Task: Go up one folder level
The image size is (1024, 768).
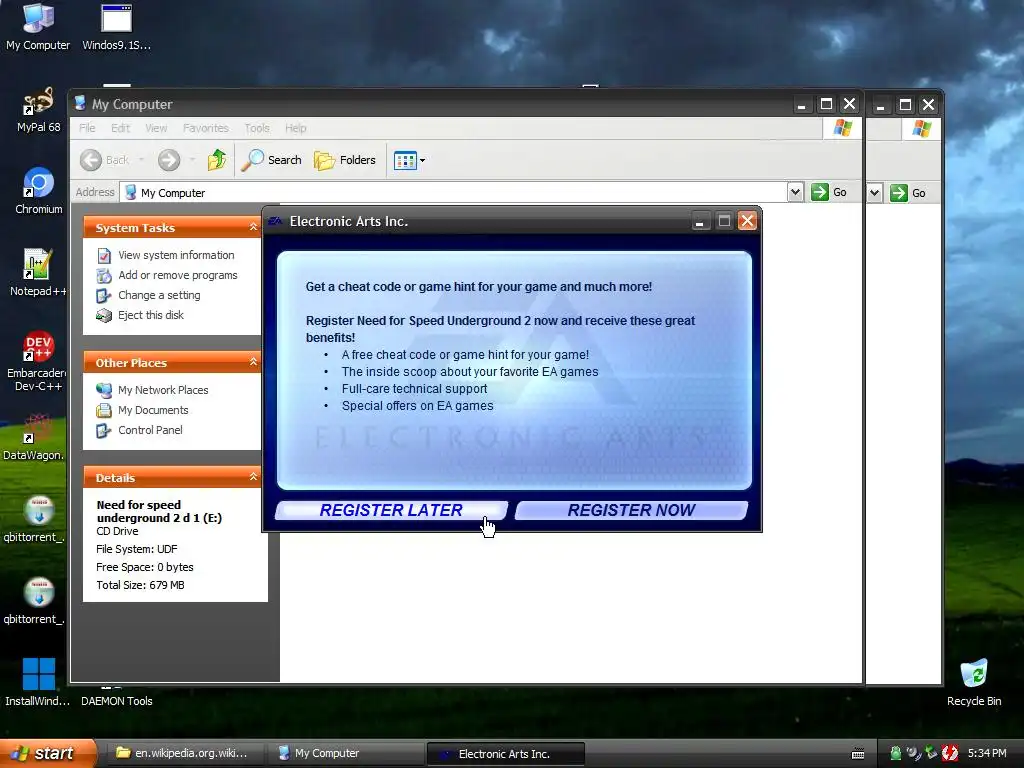Action: click(217, 160)
